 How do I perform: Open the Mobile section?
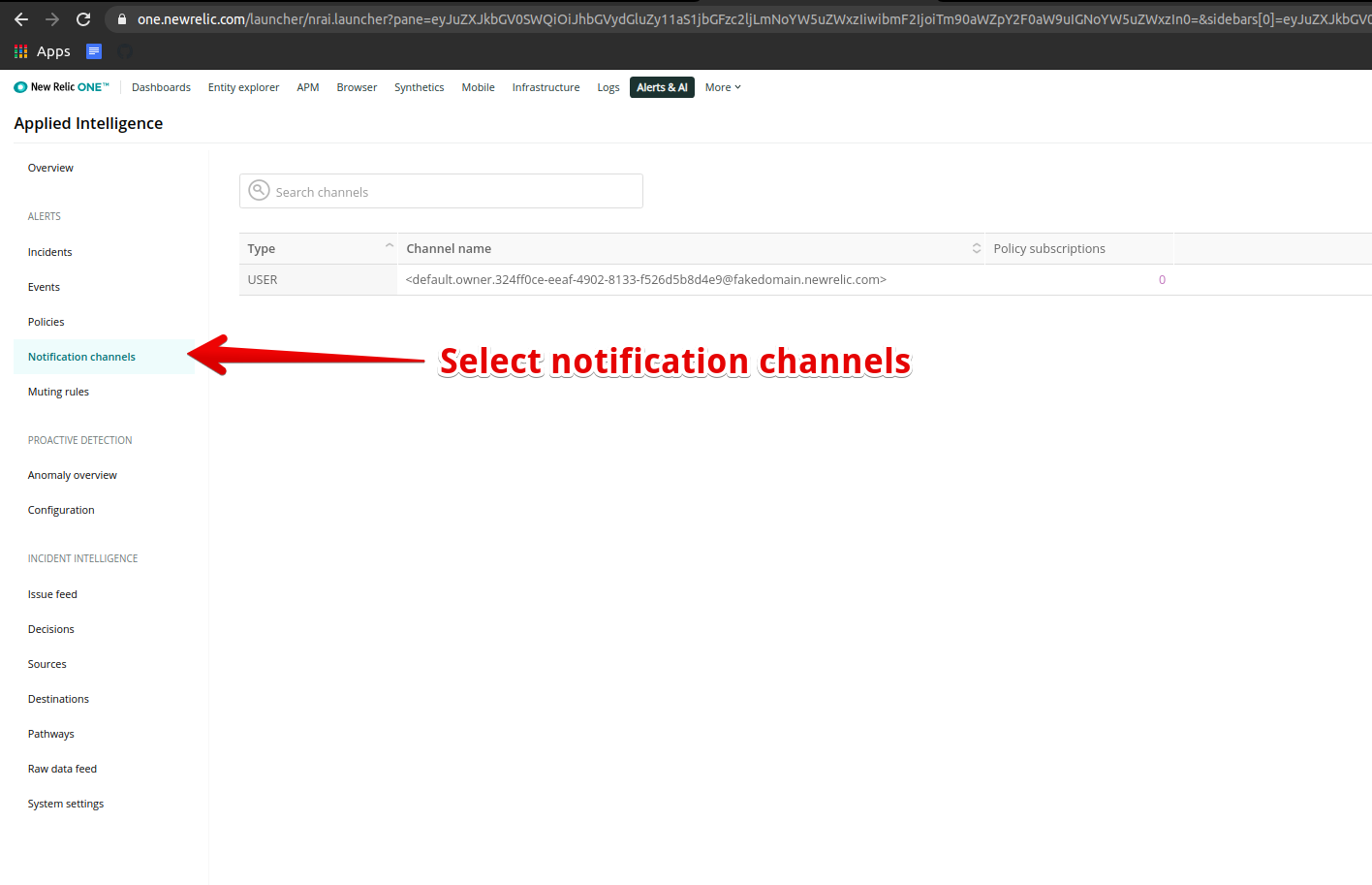click(x=478, y=87)
